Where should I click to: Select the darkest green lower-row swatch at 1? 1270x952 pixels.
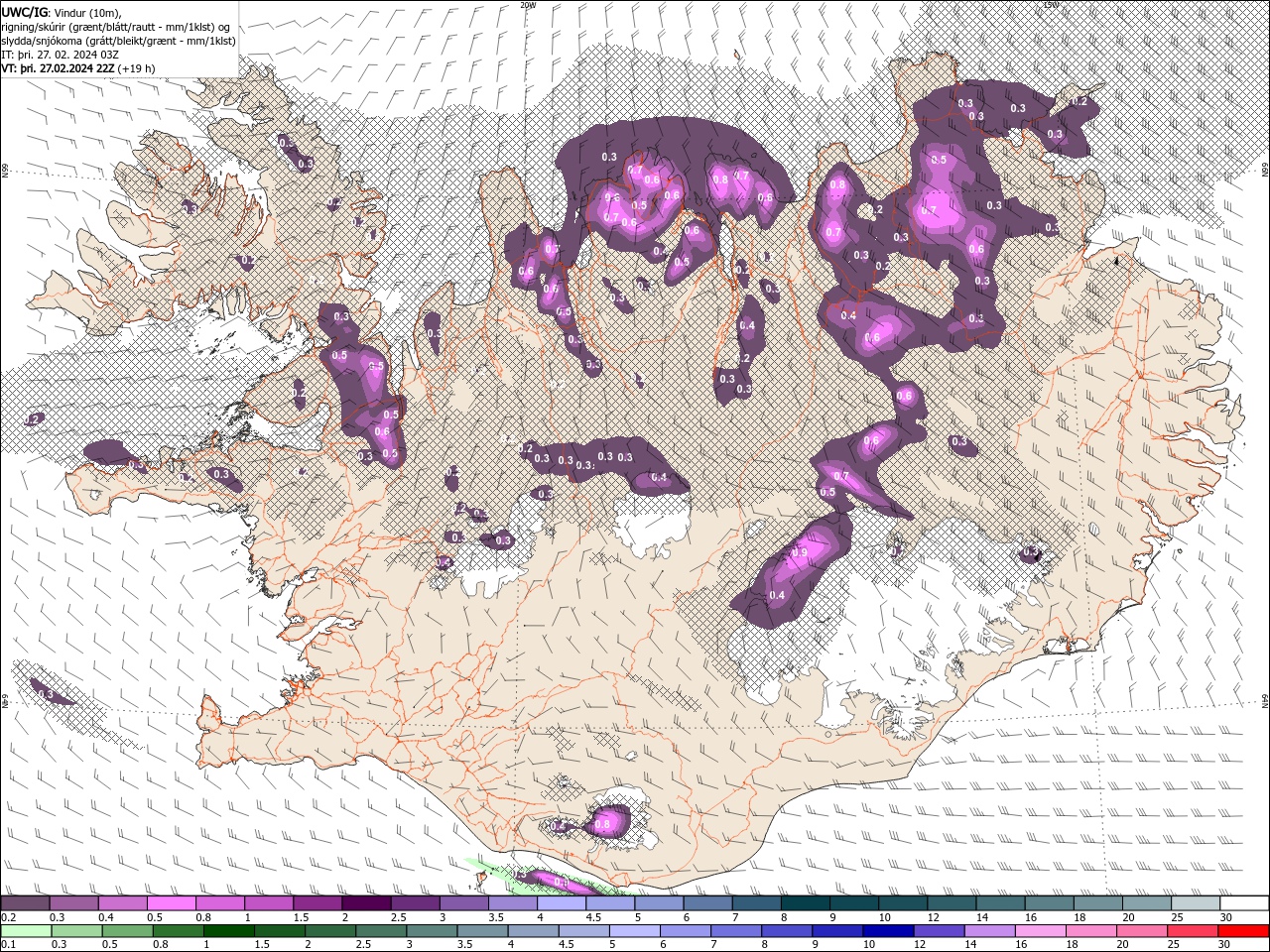(228, 930)
